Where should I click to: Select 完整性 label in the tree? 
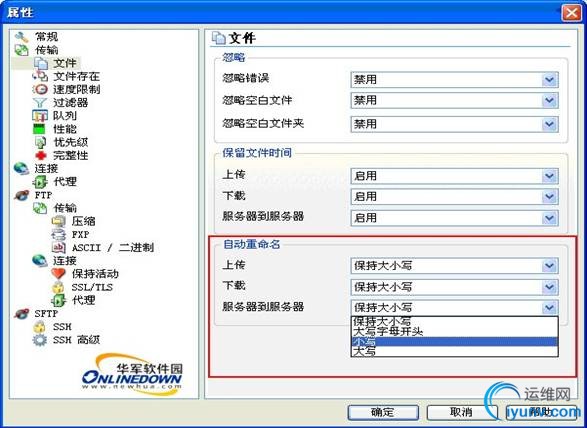(70, 155)
